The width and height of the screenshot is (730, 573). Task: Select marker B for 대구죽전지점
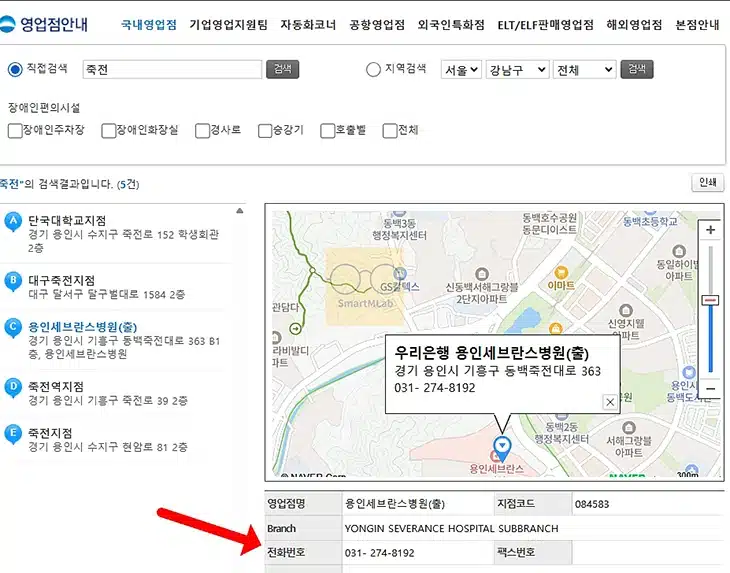(x=13, y=282)
